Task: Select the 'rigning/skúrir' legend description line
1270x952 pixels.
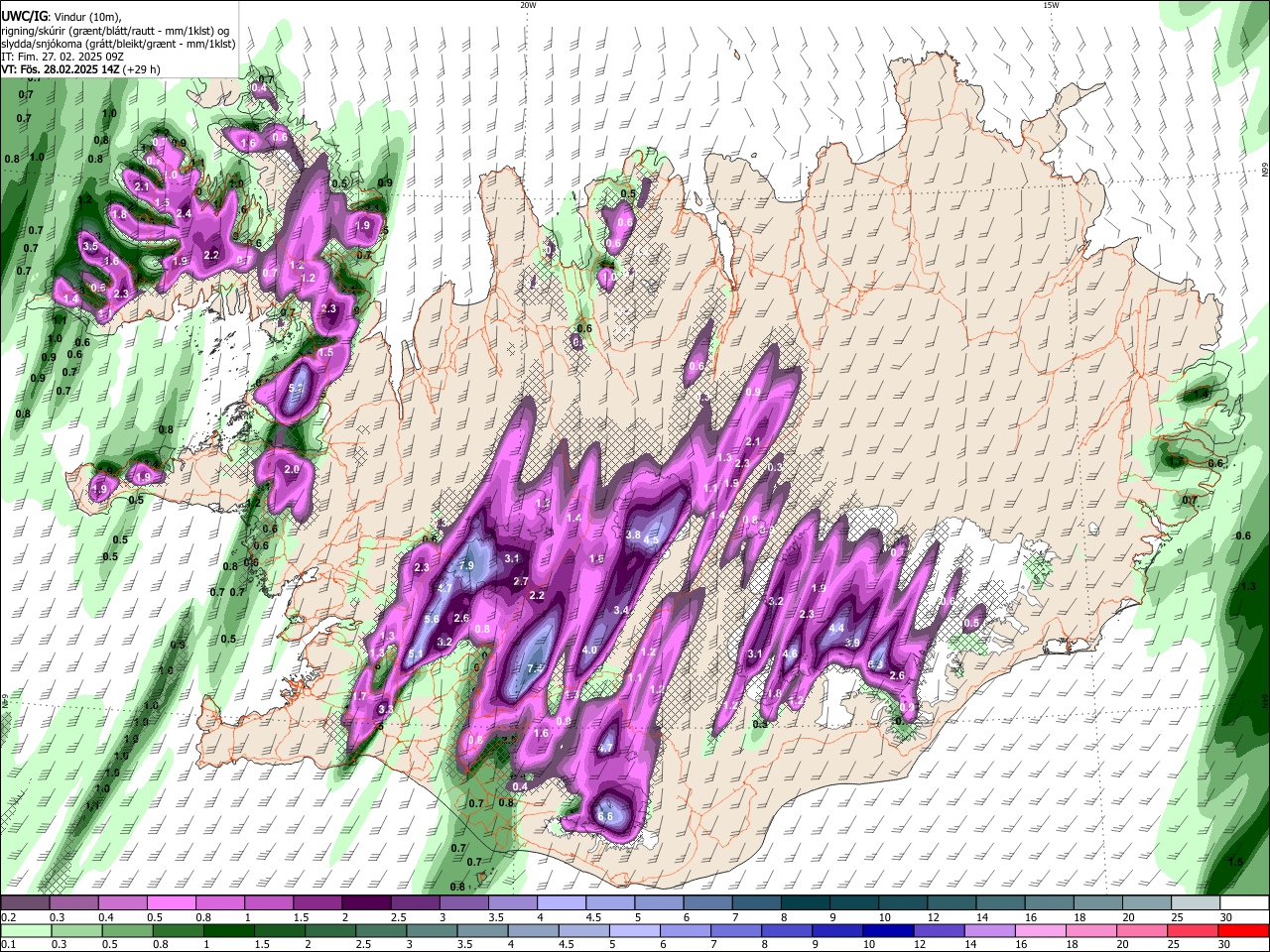Action: click(x=116, y=30)
